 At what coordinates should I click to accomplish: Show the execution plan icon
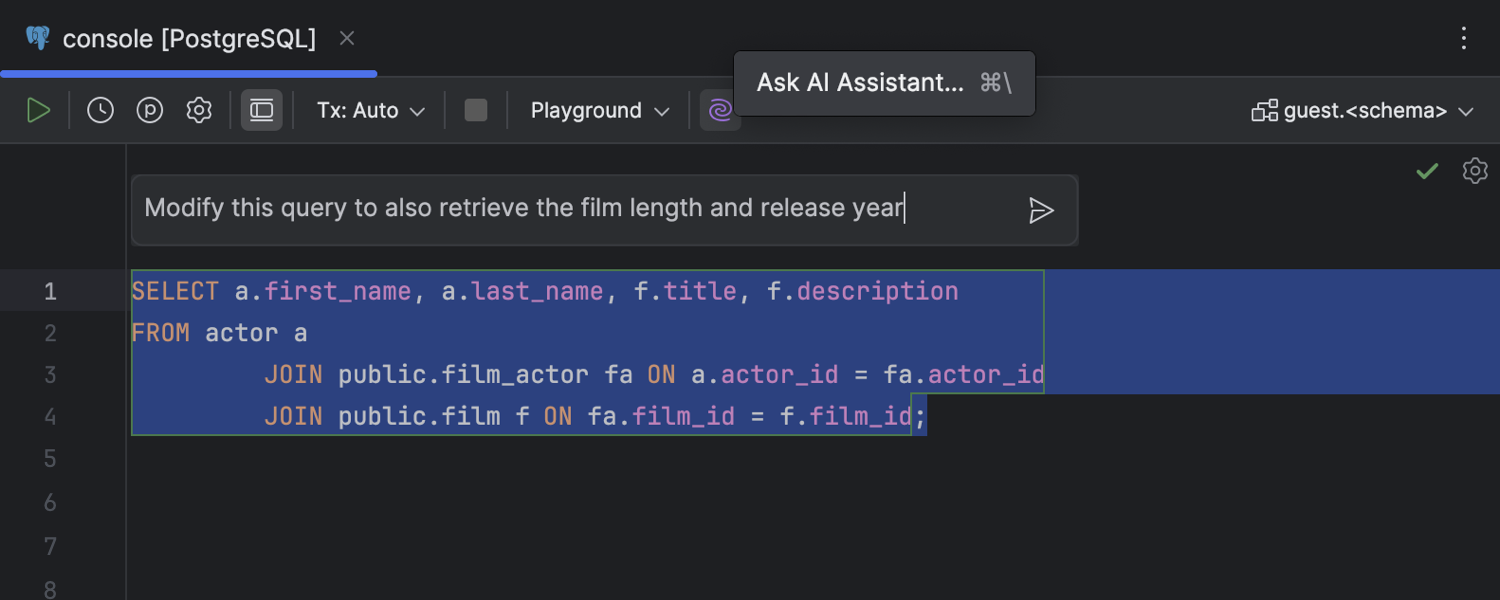(149, 110)
